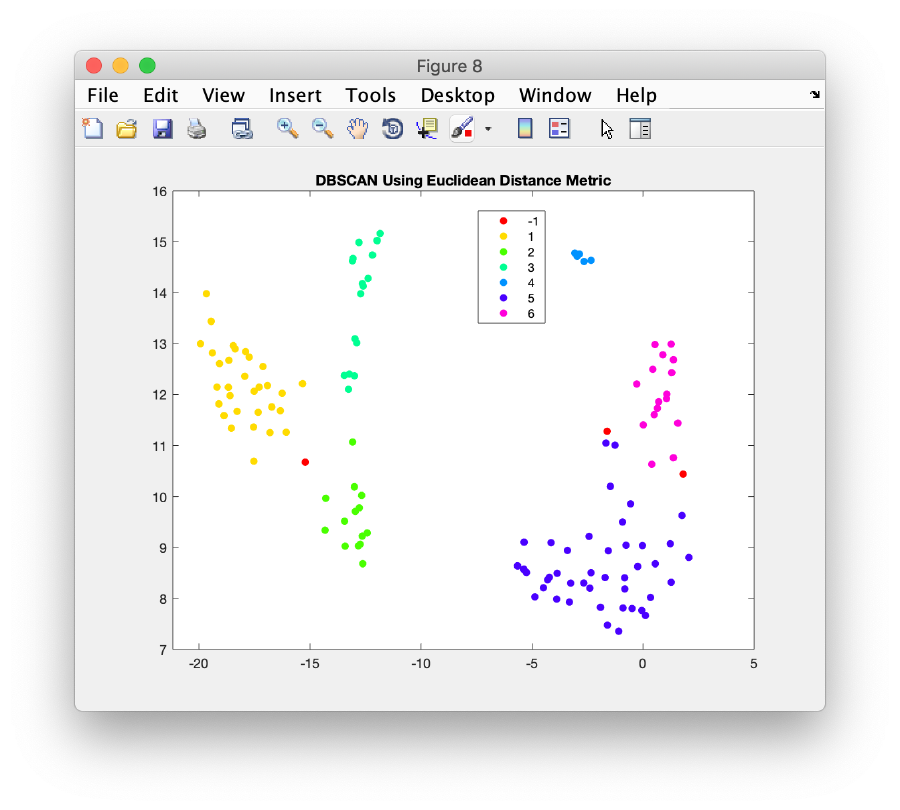Select the Zoom In magnifier tool
The height and width of the screenshot is (810, 900).
(x=288, y=128)
